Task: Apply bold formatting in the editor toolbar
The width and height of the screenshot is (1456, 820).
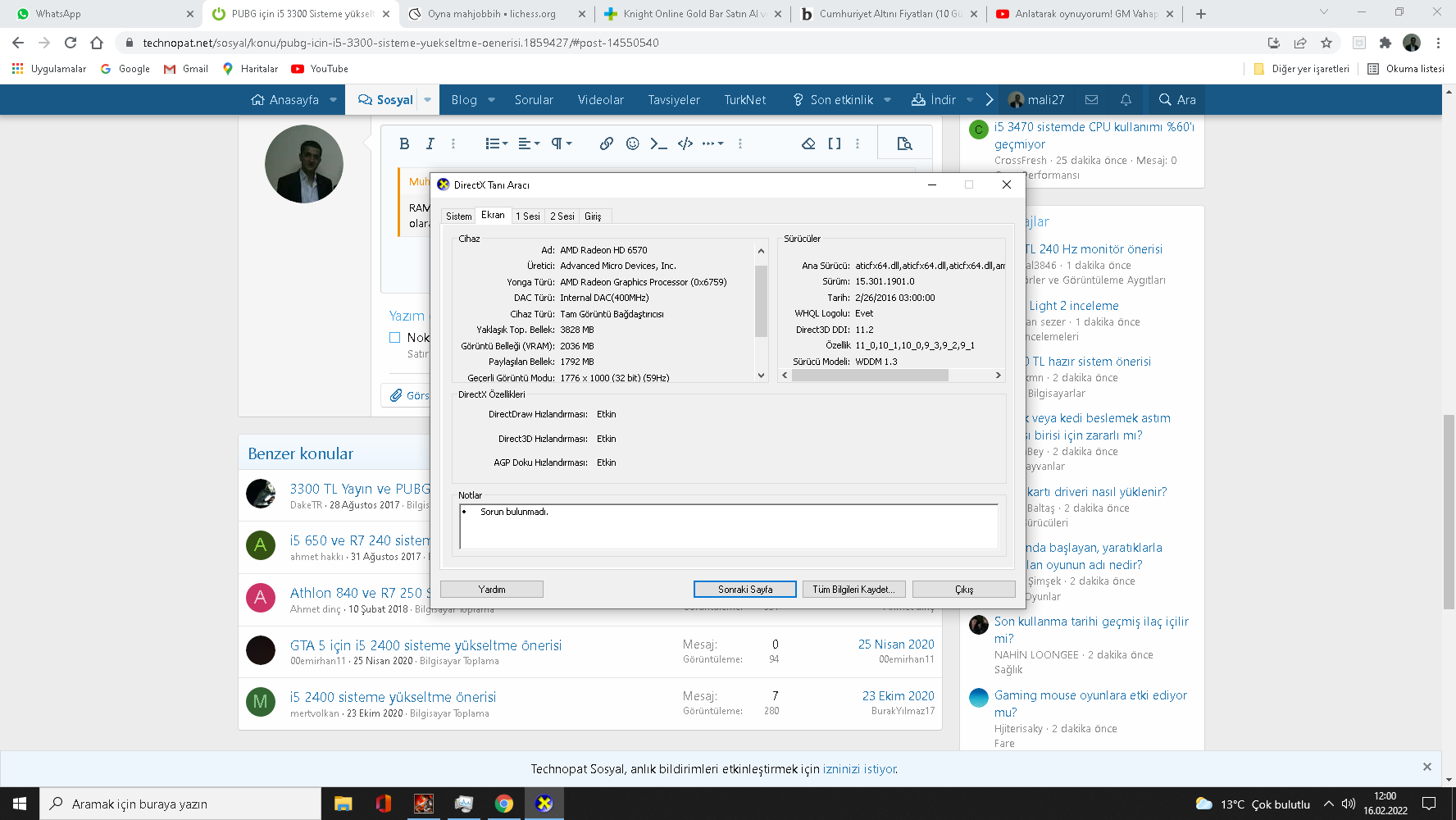Action: coord(404,143)
